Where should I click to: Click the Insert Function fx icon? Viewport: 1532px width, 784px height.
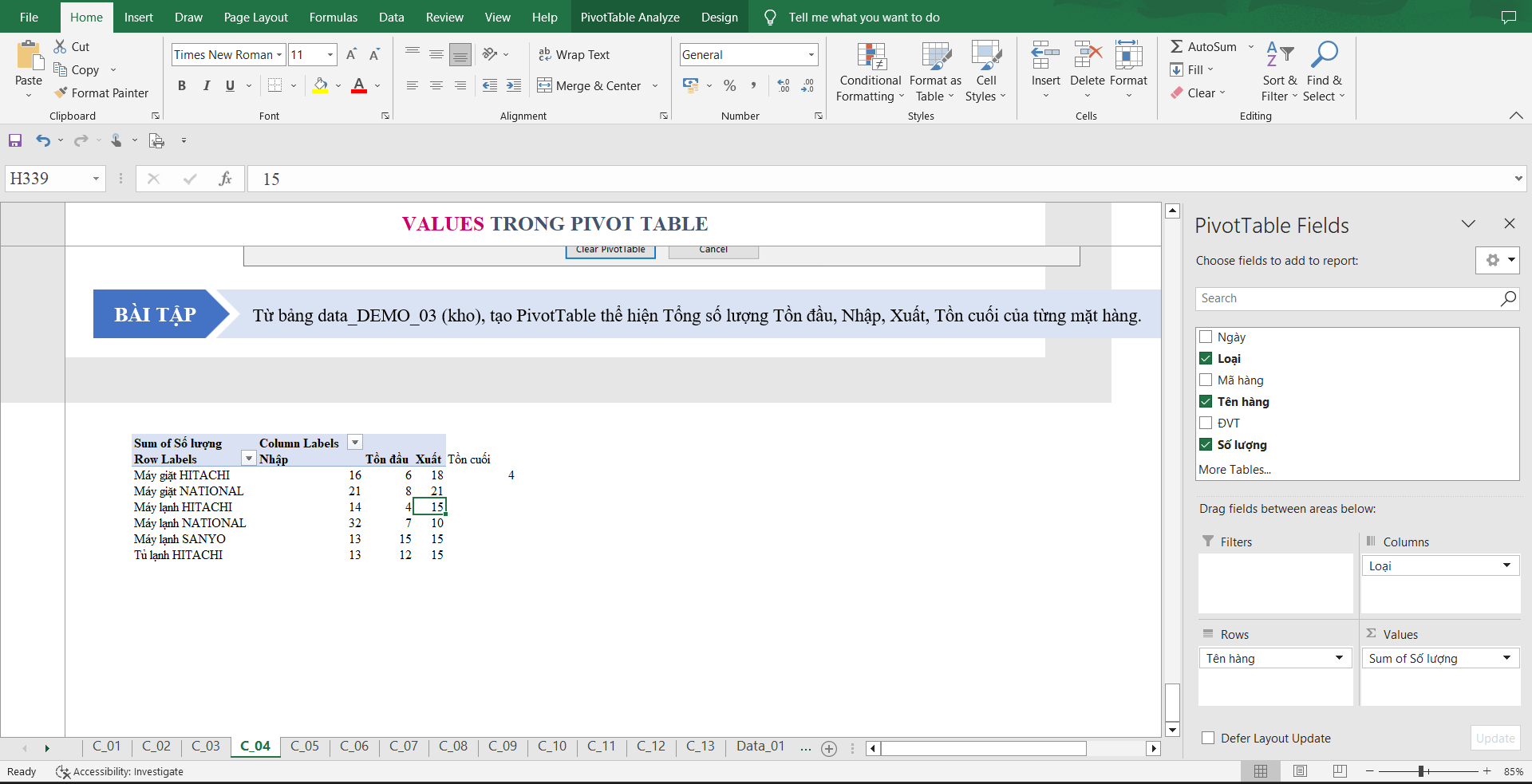pos(225,179)
